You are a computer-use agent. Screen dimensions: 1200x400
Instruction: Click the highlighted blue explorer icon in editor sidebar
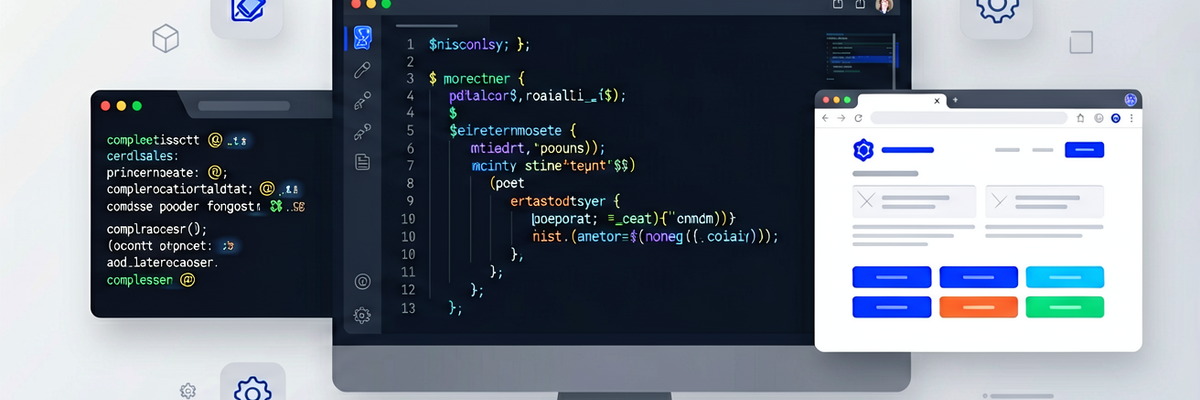coord(363,39)
